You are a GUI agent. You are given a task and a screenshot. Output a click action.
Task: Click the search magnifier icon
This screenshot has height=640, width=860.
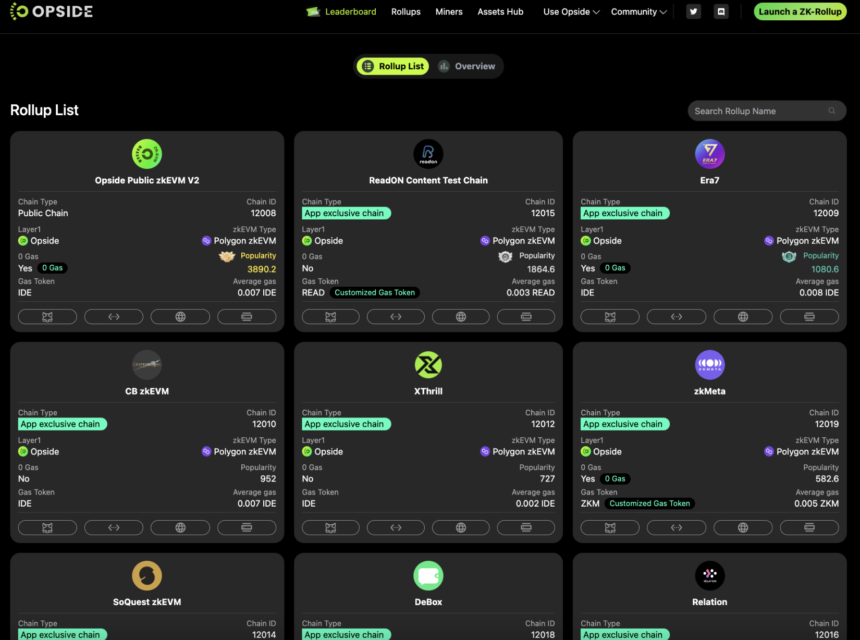[x=831, y=111]
